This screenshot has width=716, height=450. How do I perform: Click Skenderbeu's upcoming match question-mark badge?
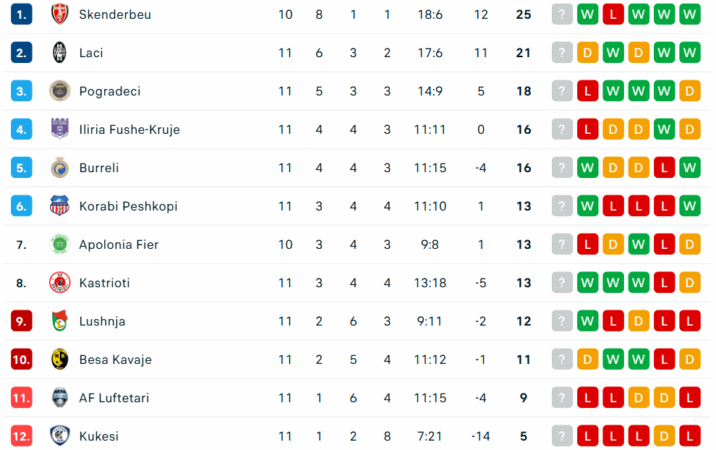(562, 14)
